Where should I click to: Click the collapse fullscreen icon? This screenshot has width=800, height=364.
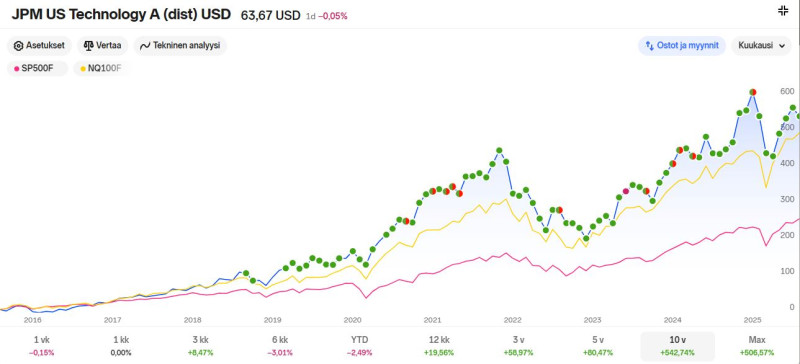(783, 11)
